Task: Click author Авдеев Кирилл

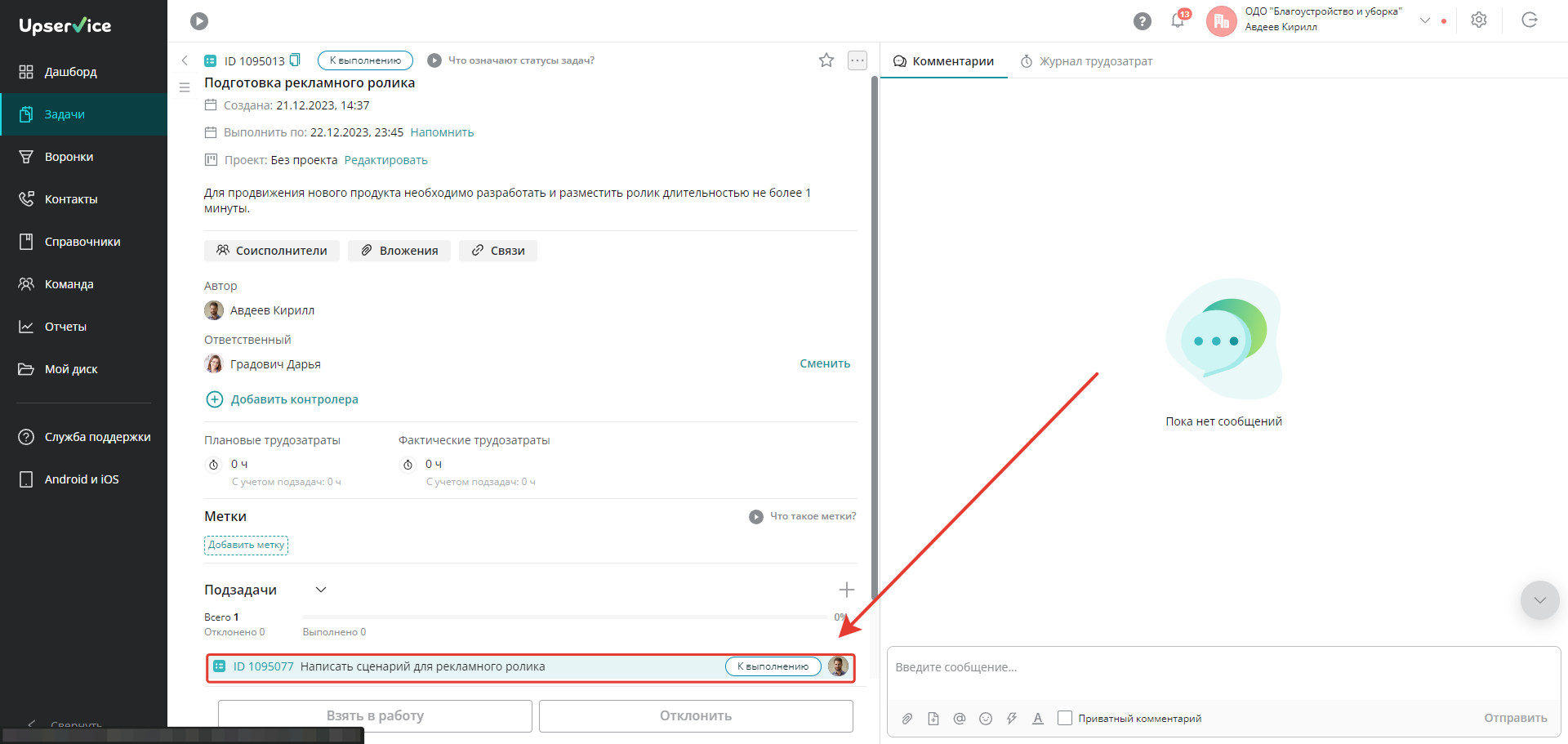Action: (260, 310)
